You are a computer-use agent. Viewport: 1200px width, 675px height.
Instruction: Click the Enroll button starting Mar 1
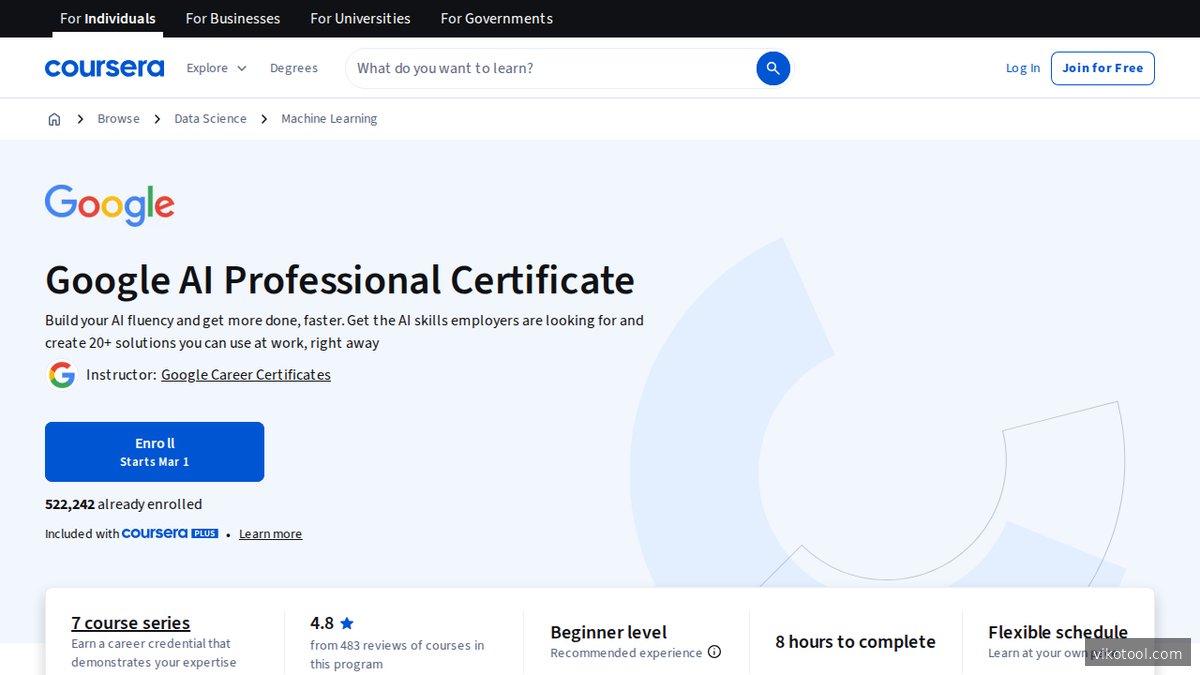[x=154, y=451]
